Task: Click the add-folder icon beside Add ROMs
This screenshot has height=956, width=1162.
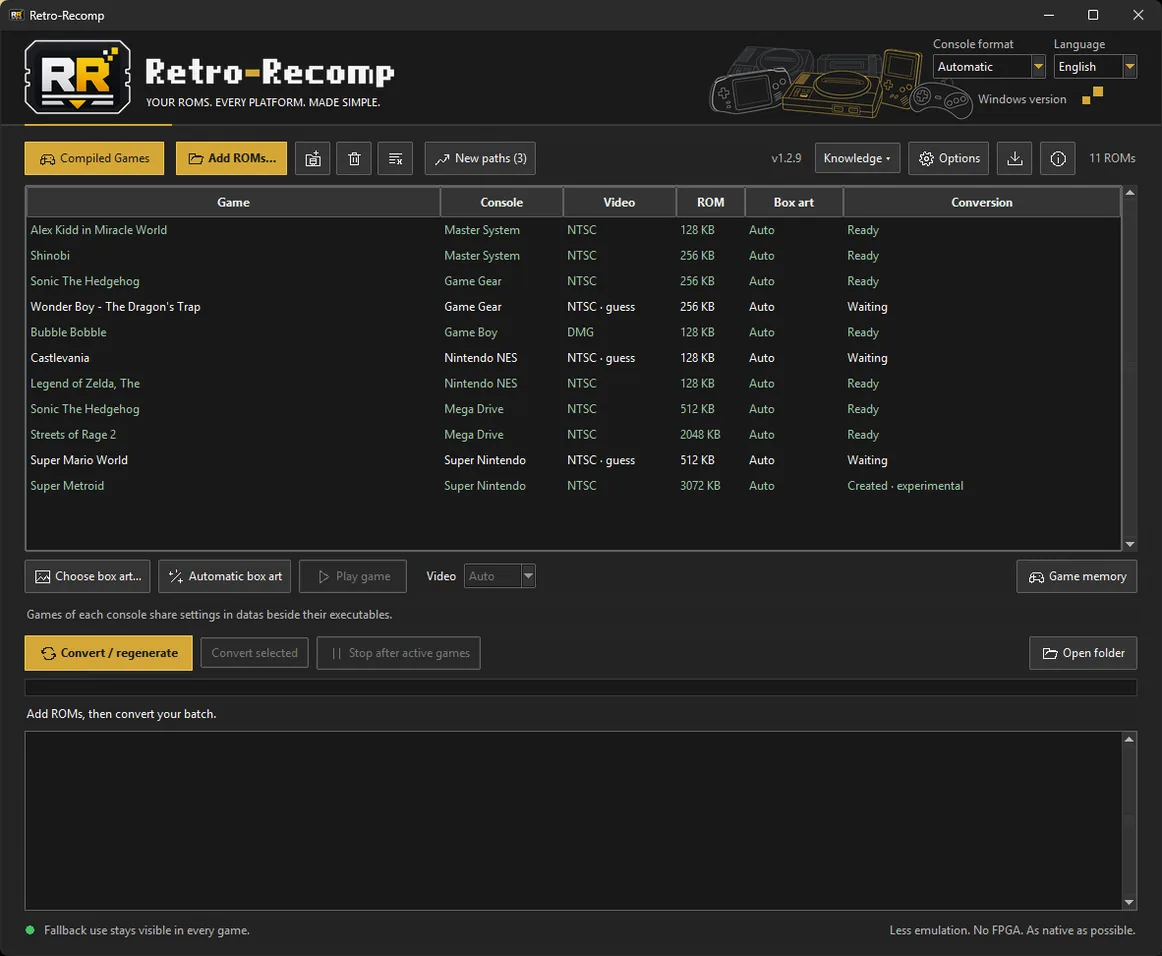Action: (313, 159)
